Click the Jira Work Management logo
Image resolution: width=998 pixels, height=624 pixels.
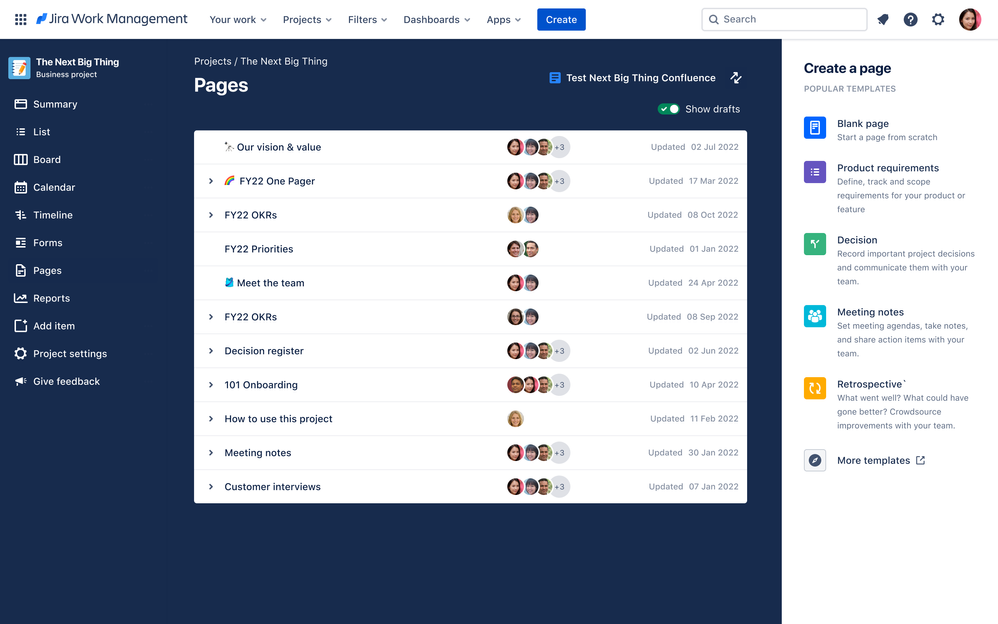click(111, 19)
